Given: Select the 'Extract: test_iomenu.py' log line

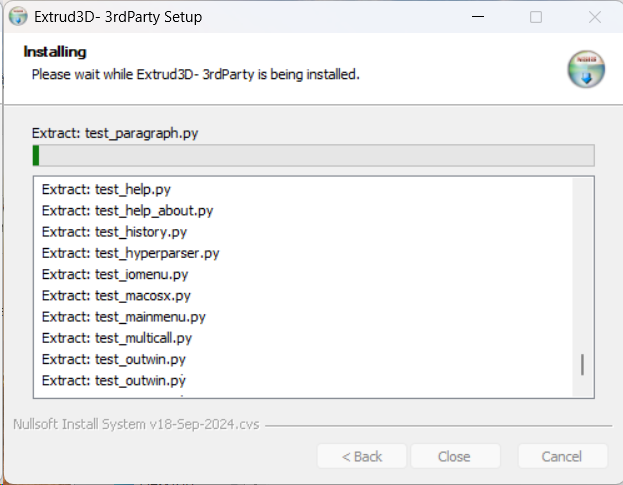Looking at the screenshot, I should 115,274.
